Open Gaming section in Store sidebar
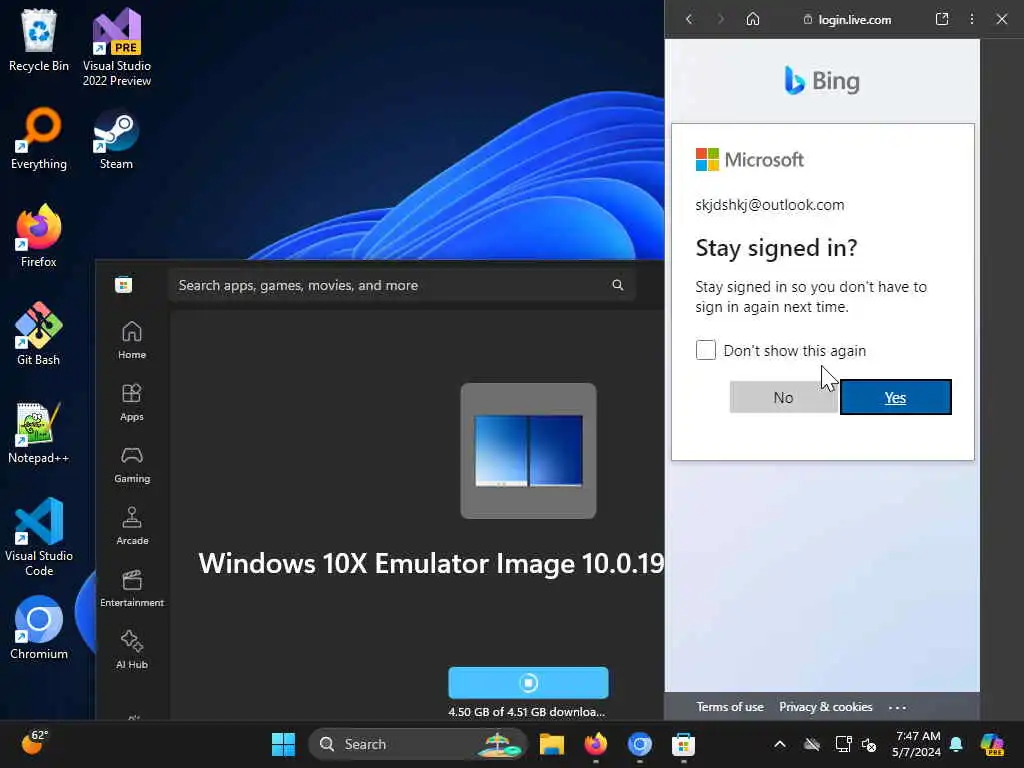Screen dimensions: 1024x768 132,464
